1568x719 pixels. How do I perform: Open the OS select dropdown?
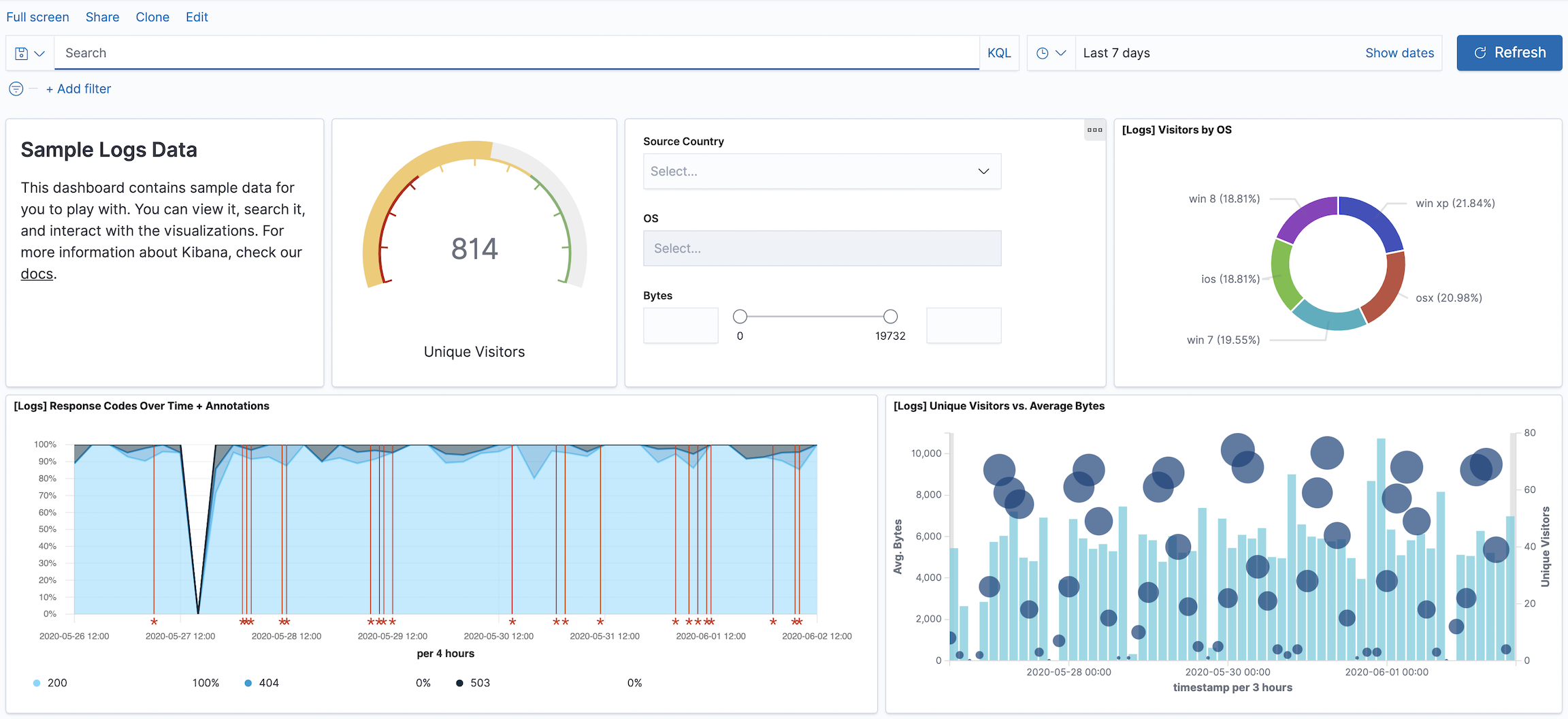coord(821,248)
